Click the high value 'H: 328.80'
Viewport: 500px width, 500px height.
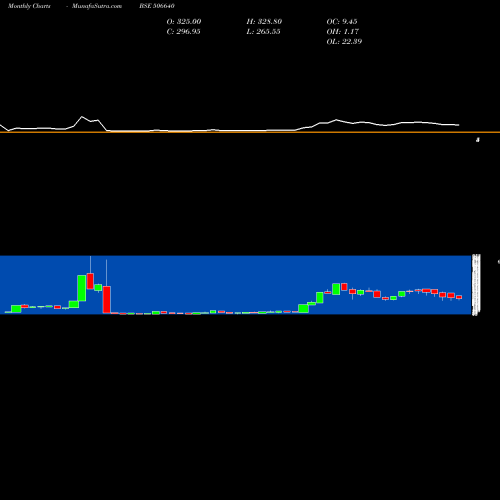[264, 22]
